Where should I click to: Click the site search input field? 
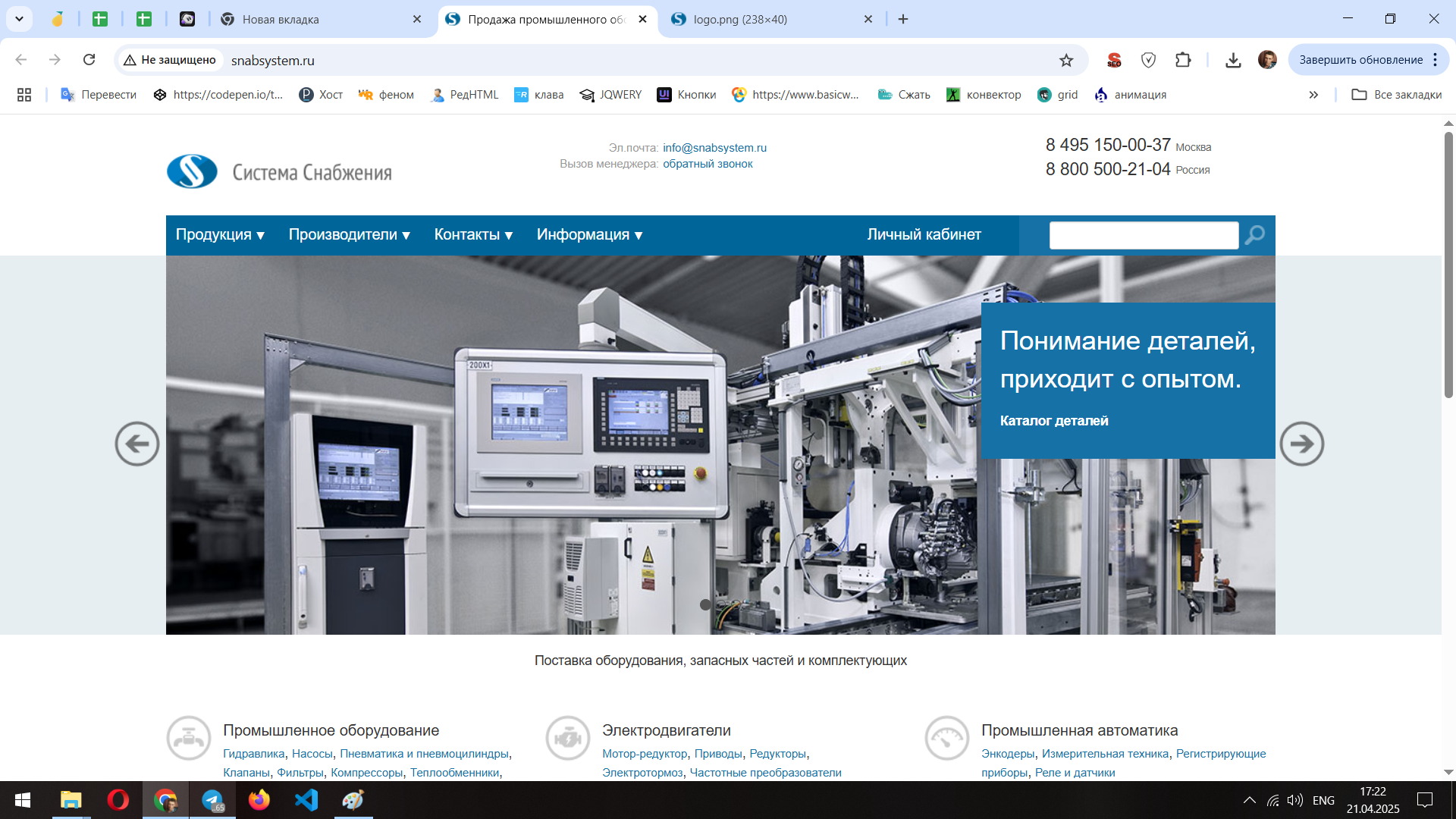pos(1143,235)
